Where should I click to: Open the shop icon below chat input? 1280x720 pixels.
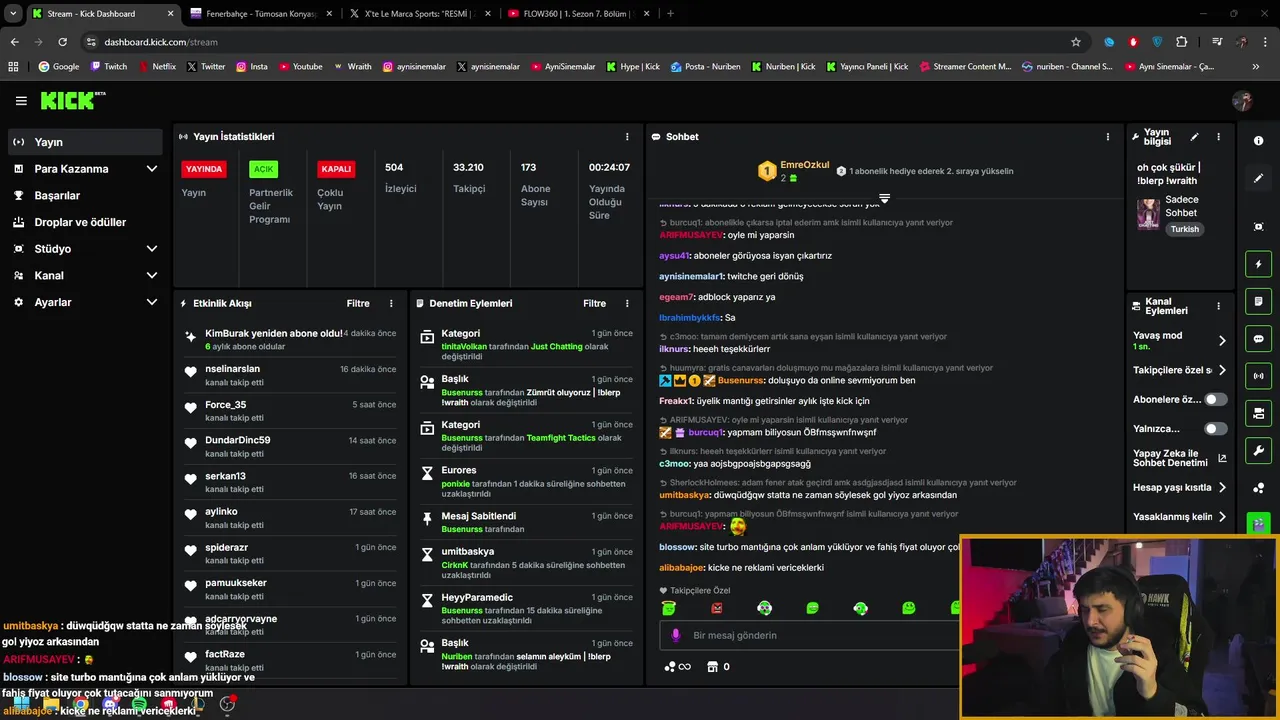click(x=712, y=667)
